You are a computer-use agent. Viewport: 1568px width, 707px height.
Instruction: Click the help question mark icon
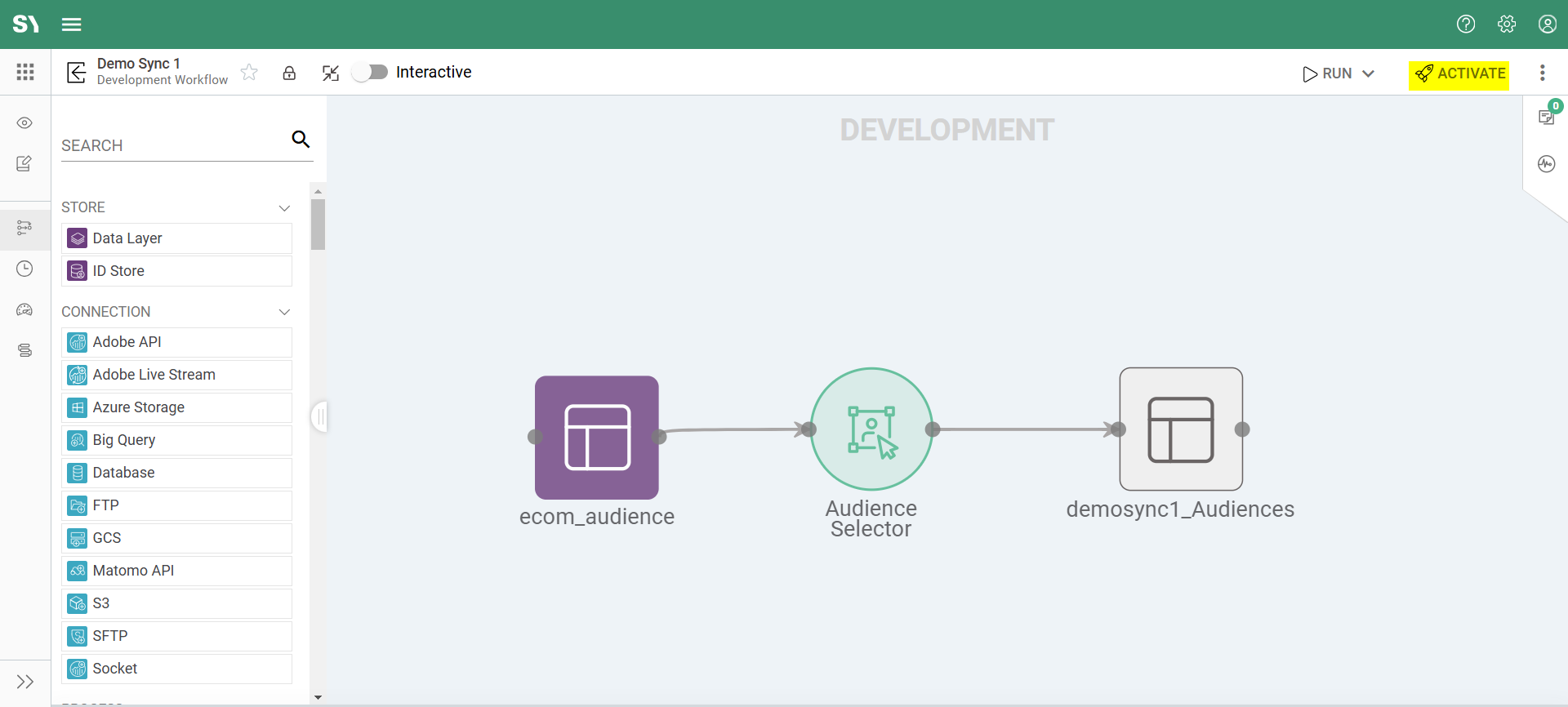coord(1466,24)
